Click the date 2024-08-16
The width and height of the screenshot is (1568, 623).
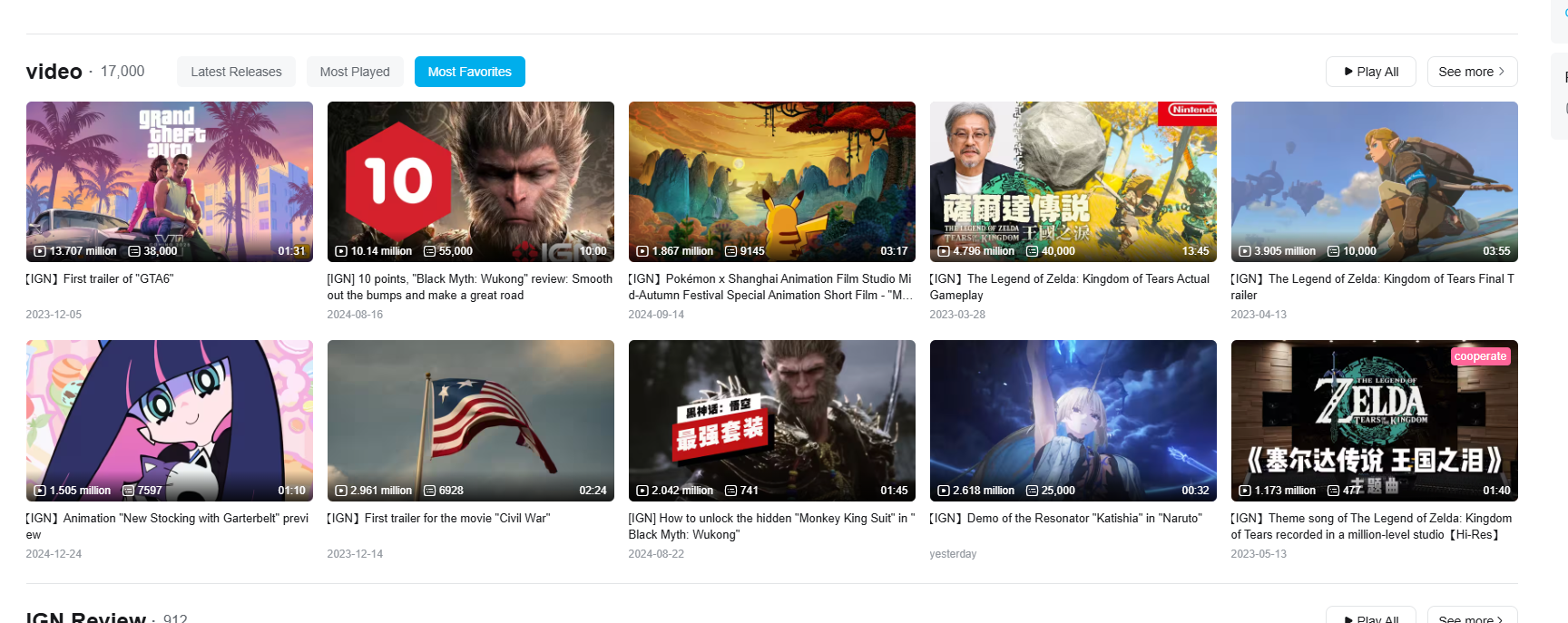coord(355,315)
